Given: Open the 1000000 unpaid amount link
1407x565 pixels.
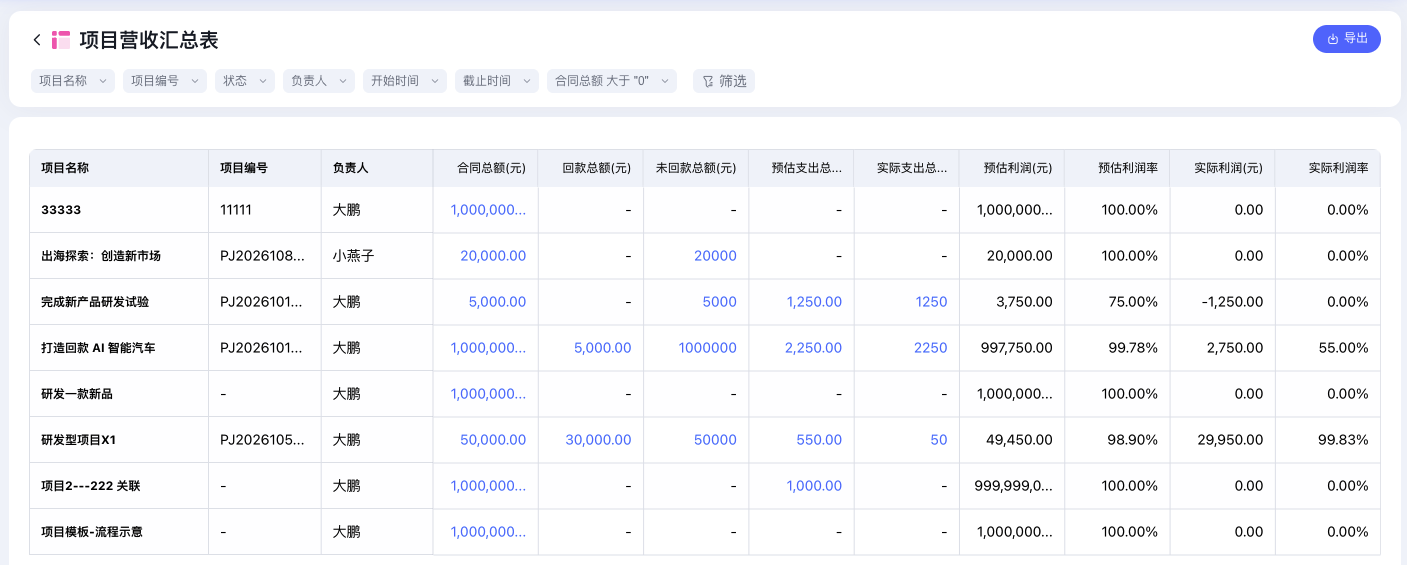Looking at the screenshot, I should click(x=708, y=348).
